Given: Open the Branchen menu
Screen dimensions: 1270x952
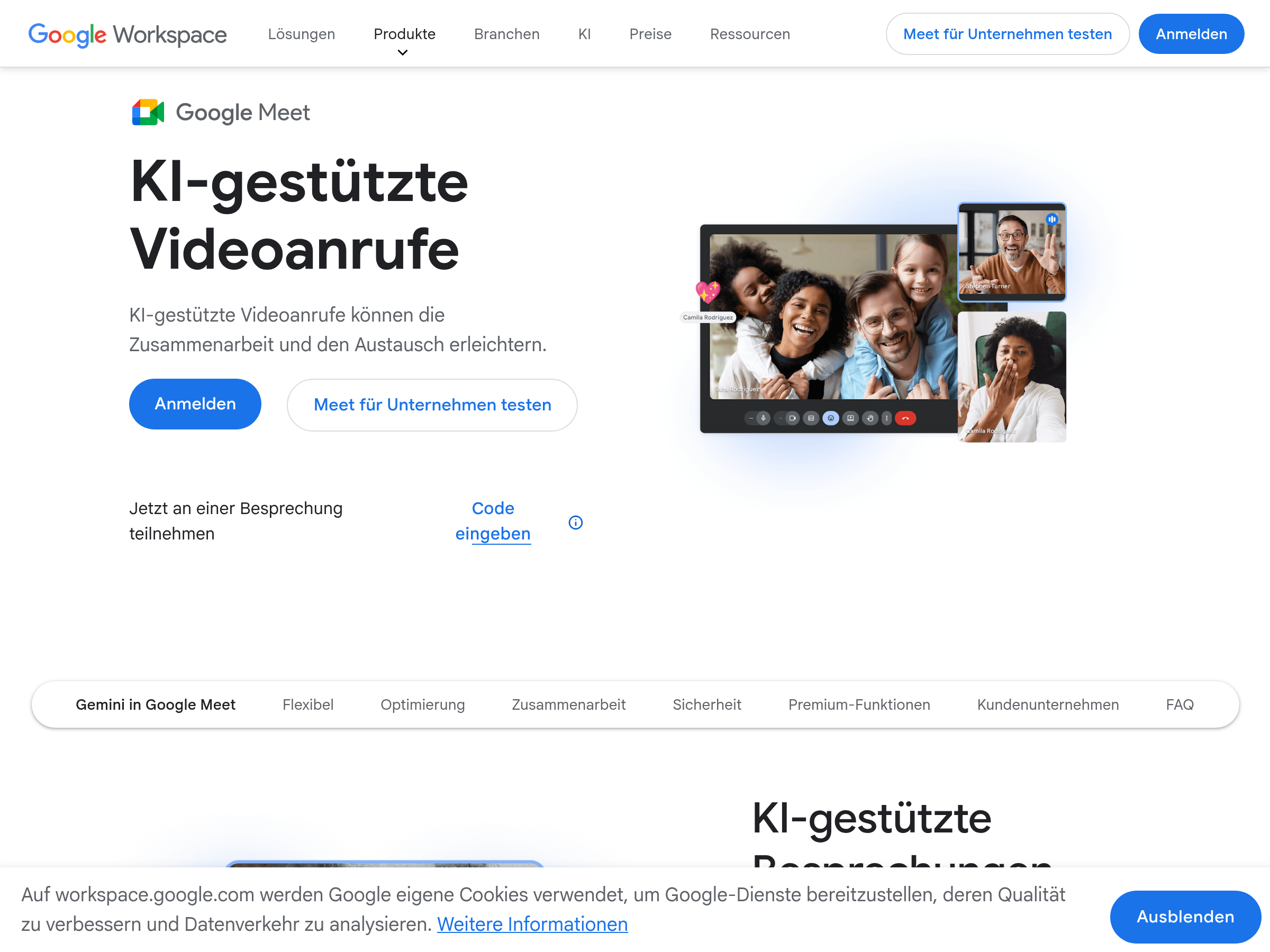Looking at the screenshot, I should [x=506, y=34].
